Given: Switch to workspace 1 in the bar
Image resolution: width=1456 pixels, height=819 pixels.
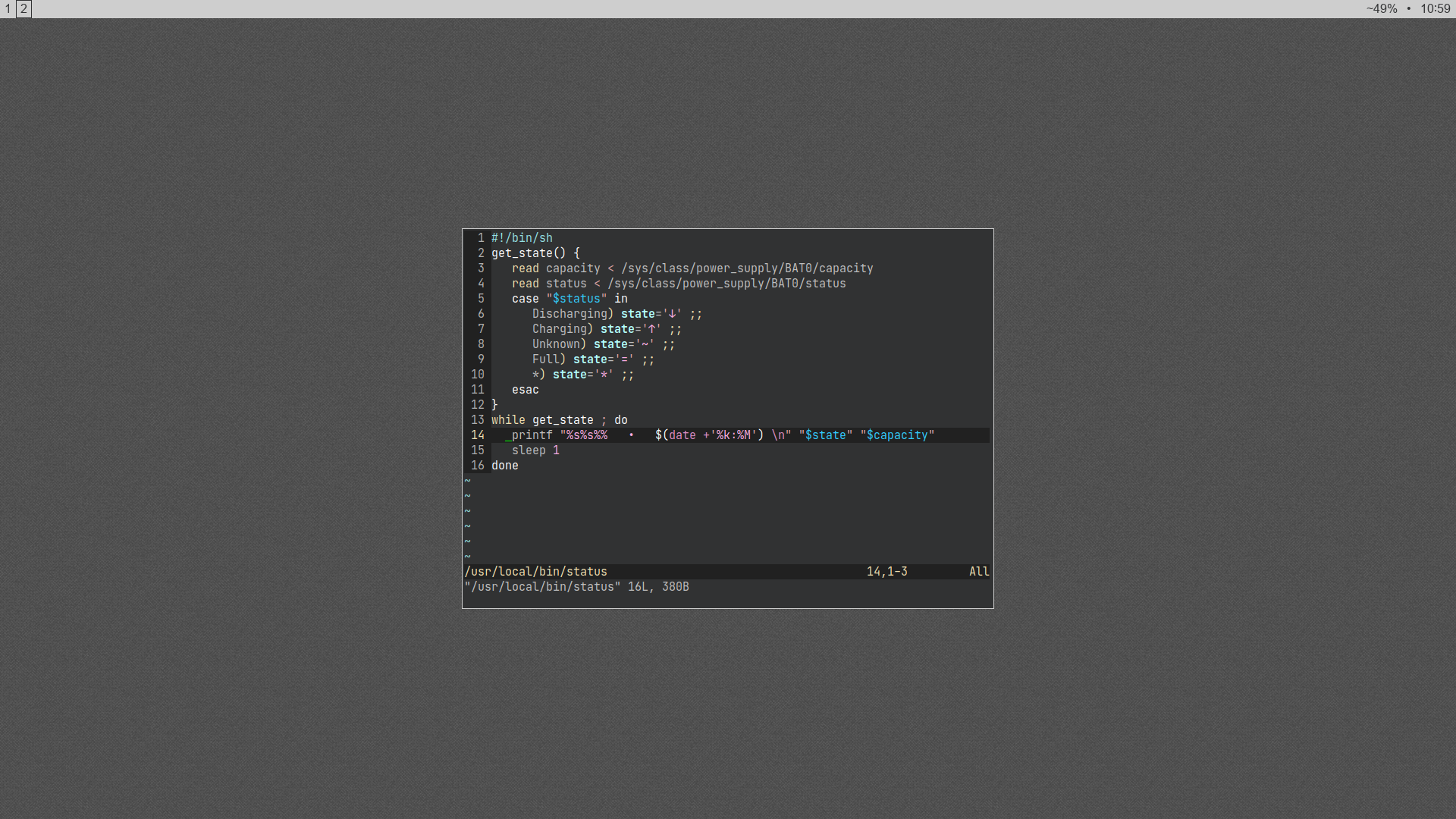Looking at the screenshot, I should coord(8,9).
